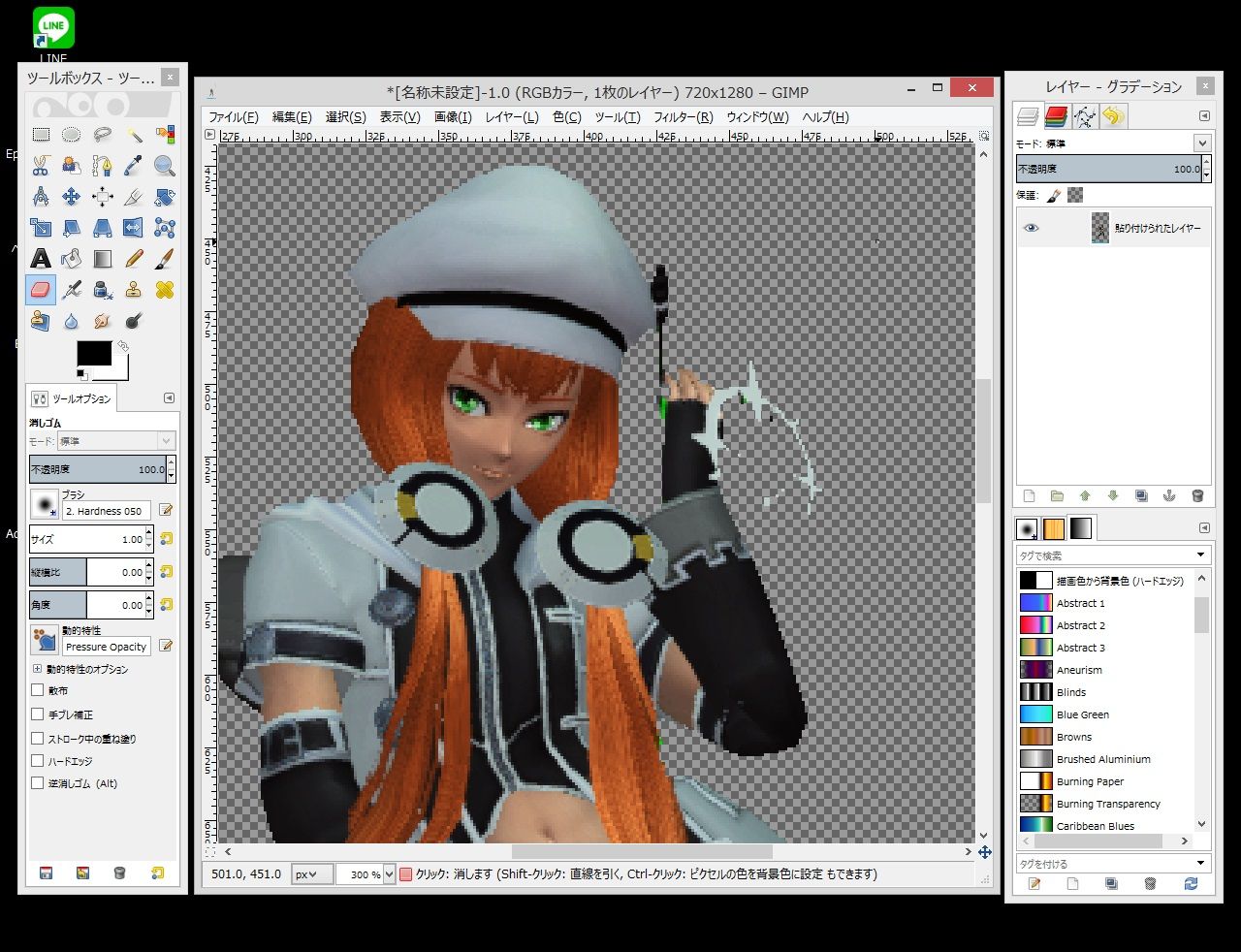The width and height of the screenshot is (1241, 952).
Task: Select the Text tool
Action: (41, 259)
